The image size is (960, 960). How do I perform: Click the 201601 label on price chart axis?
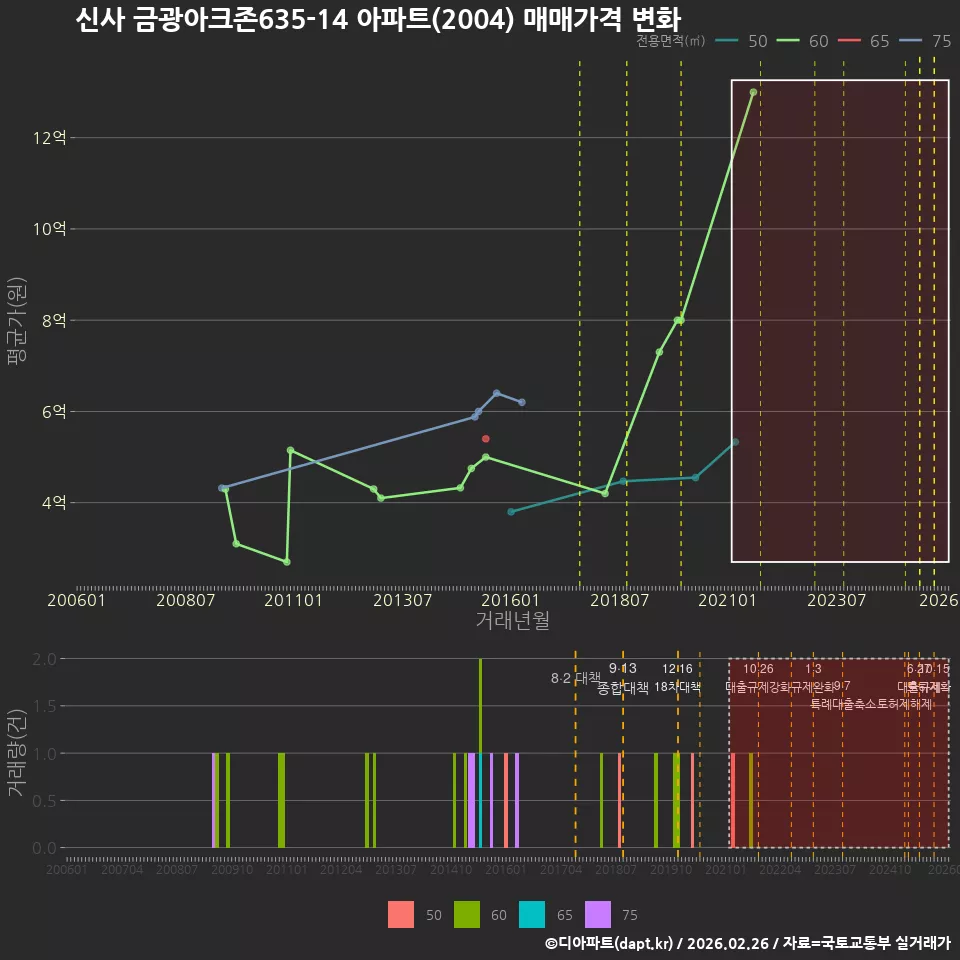[510, 600]
